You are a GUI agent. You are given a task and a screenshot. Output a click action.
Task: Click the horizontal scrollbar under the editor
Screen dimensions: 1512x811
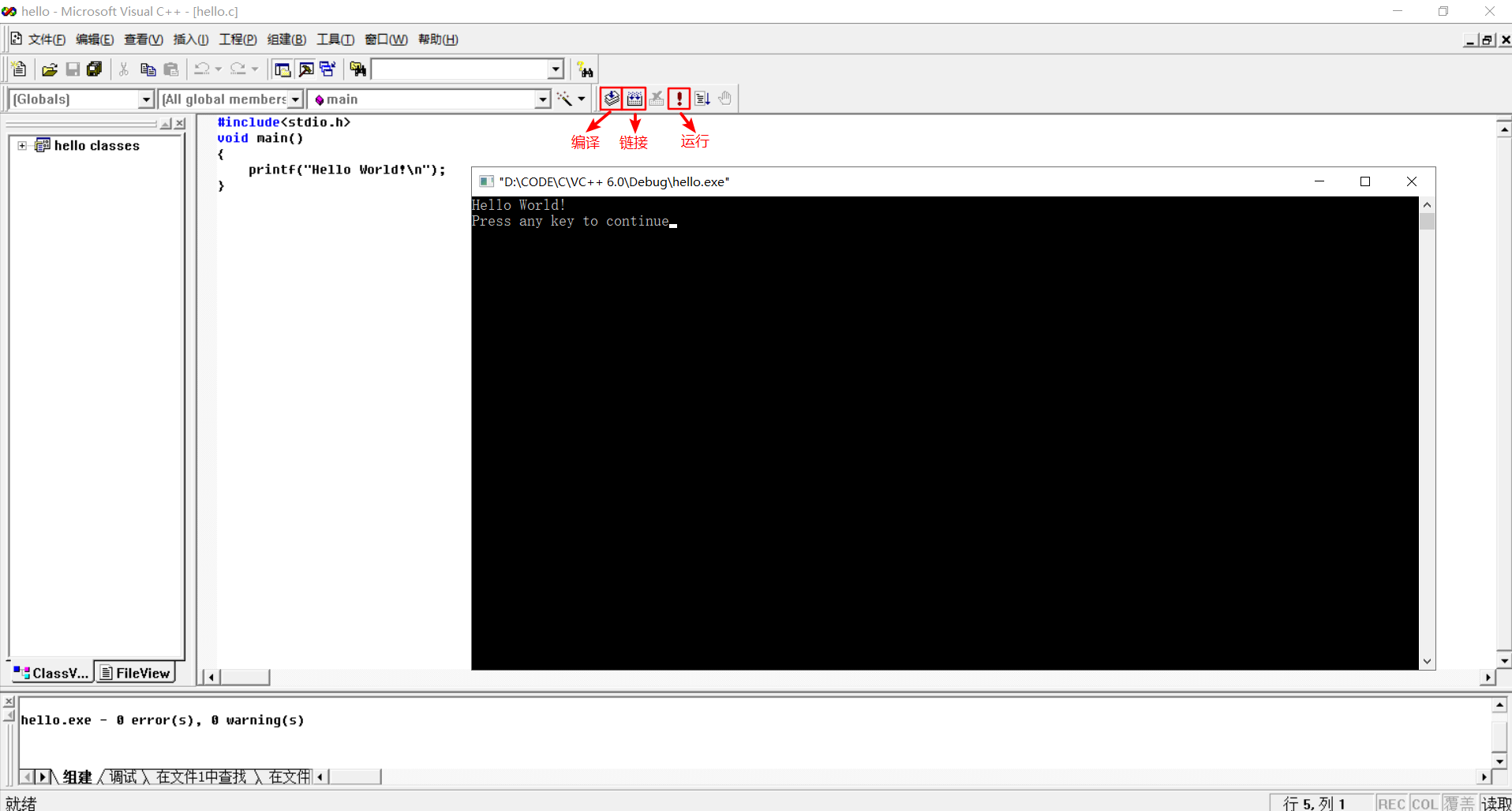coord(245,677)
